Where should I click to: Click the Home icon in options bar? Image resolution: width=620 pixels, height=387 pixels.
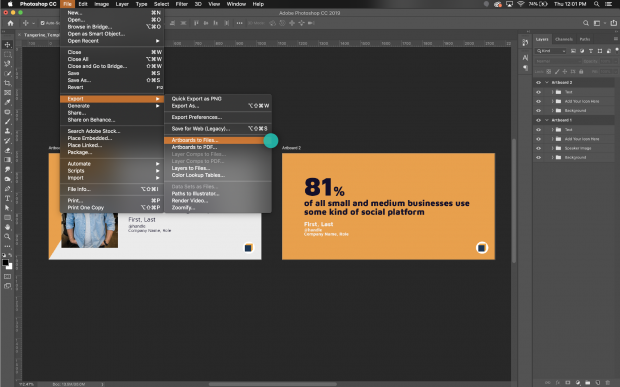click(x=10, y=23)
